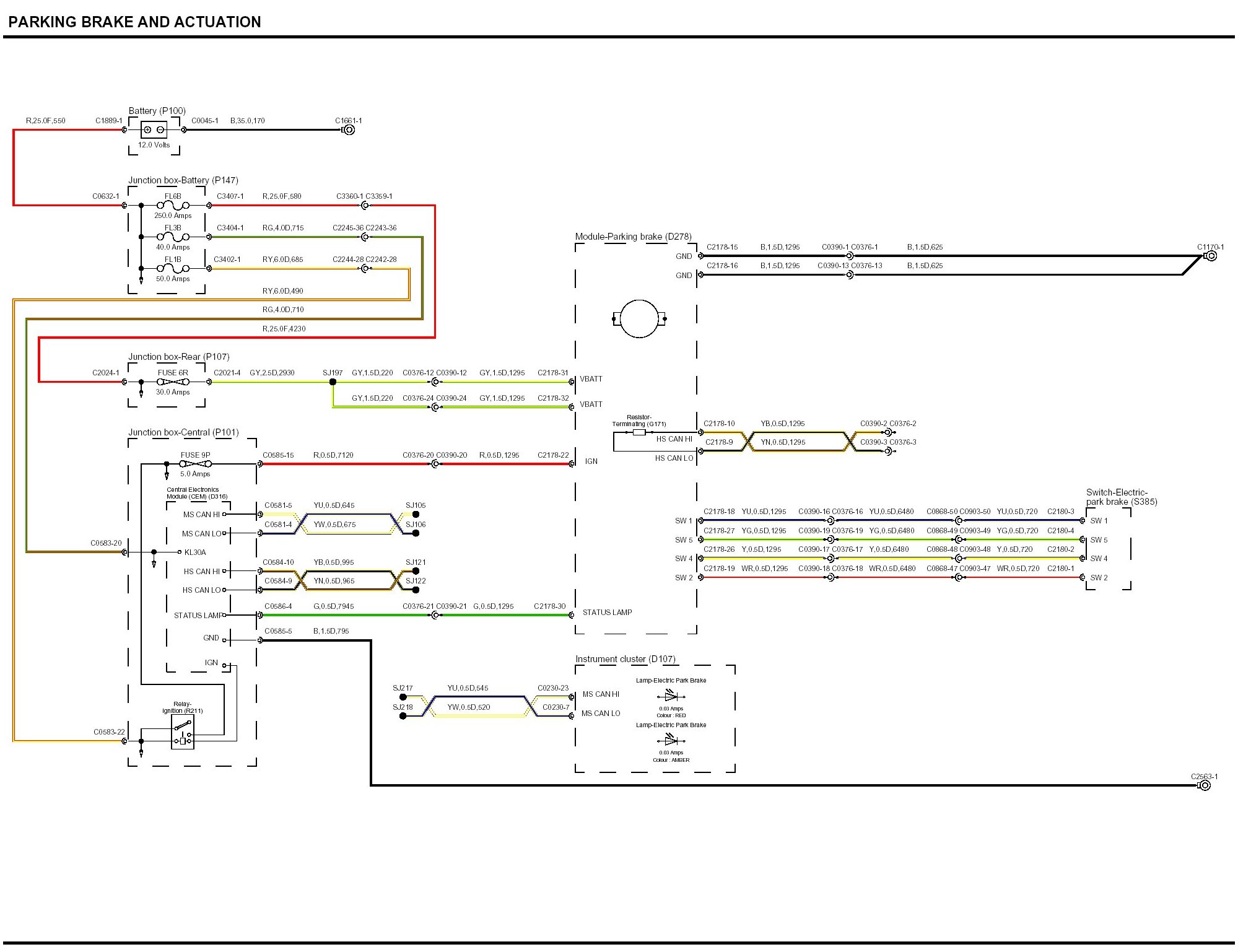Click the green STATUS LAMP wire G,0.5D,7945
This screenshot has width=1238, height=952.
pos(334,615)
